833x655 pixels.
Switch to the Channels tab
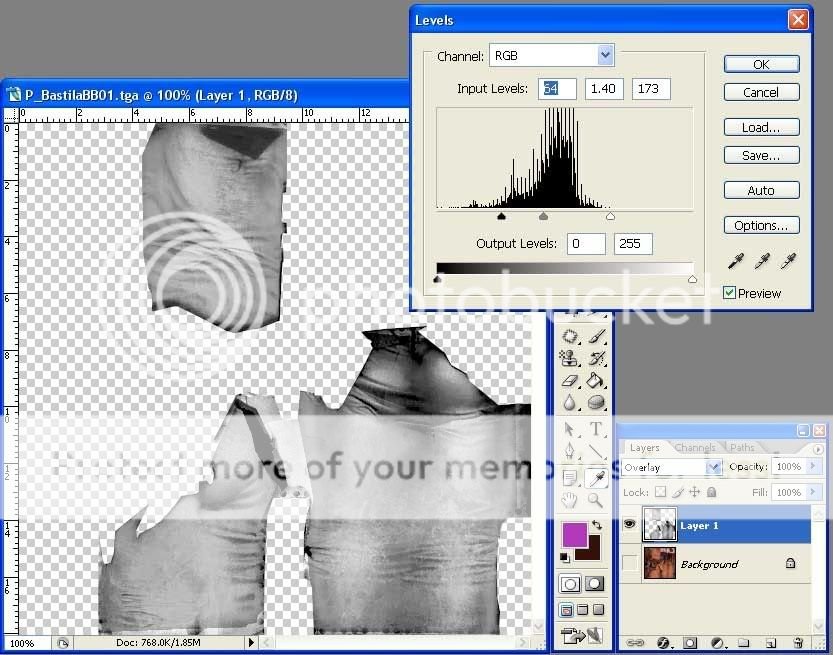click(x=695, y=448)
